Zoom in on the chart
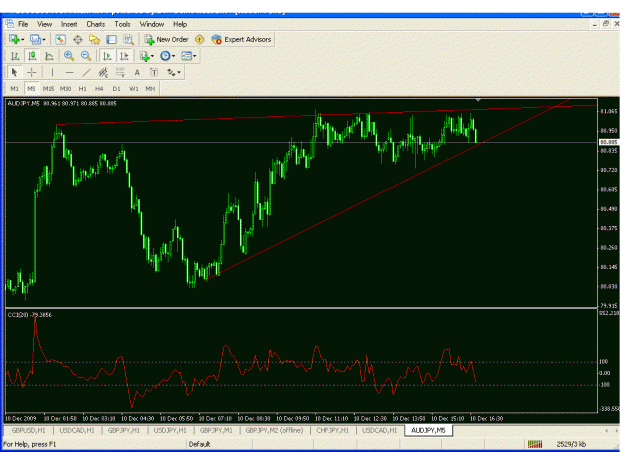Screen dimensions: 625x452 (69, 56)
